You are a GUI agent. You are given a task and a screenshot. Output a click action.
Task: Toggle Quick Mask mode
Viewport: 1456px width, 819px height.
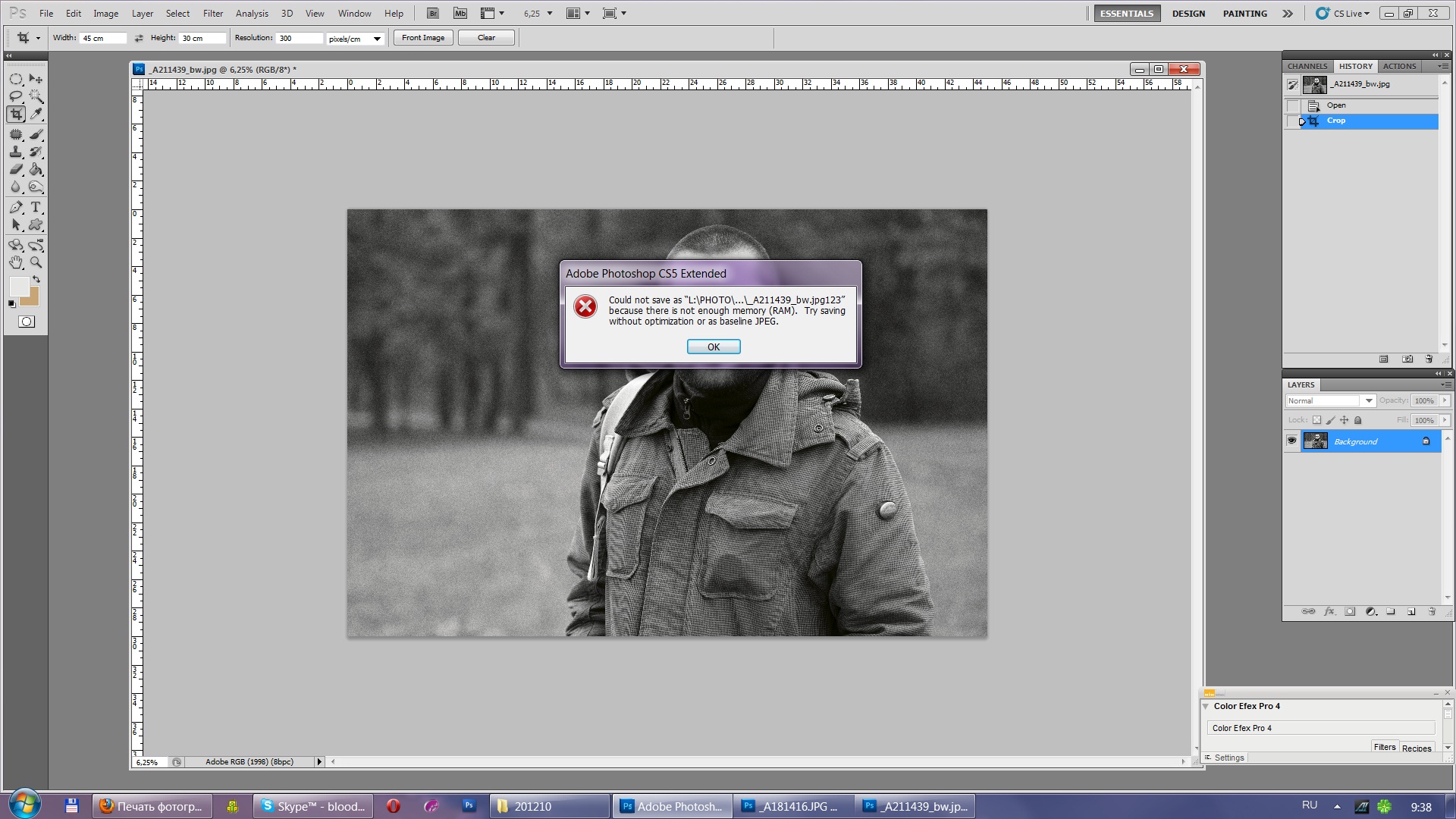click(x=27, y=322)
